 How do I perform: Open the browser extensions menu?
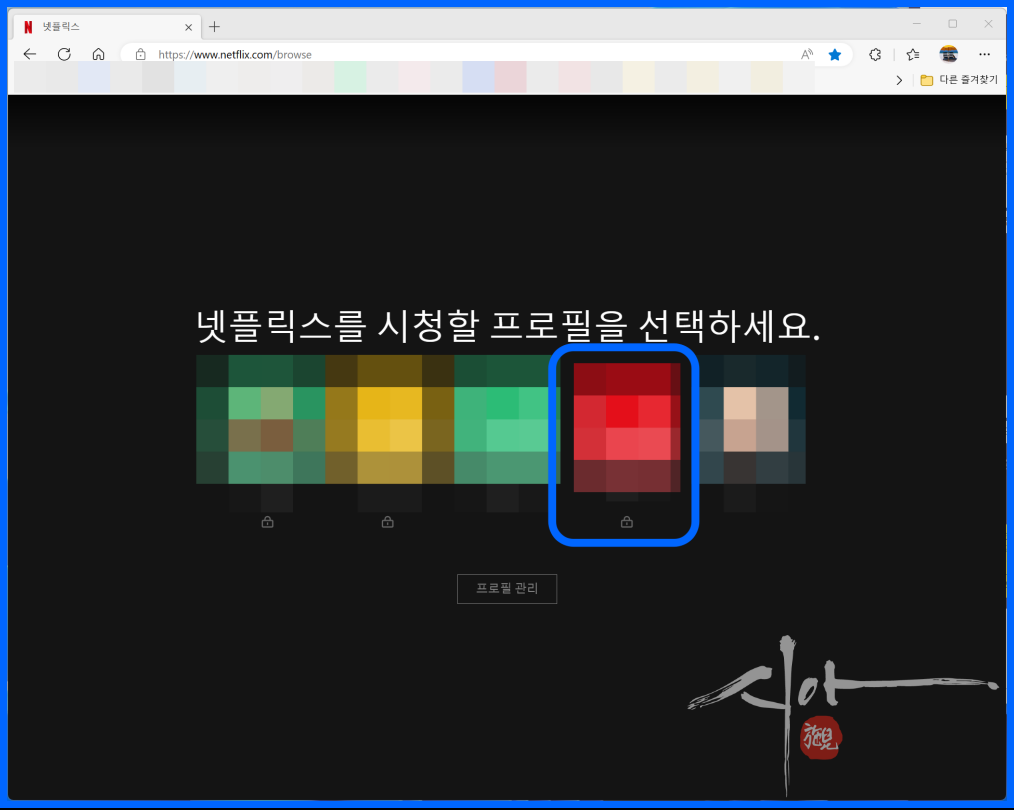[x=875, y=54]
